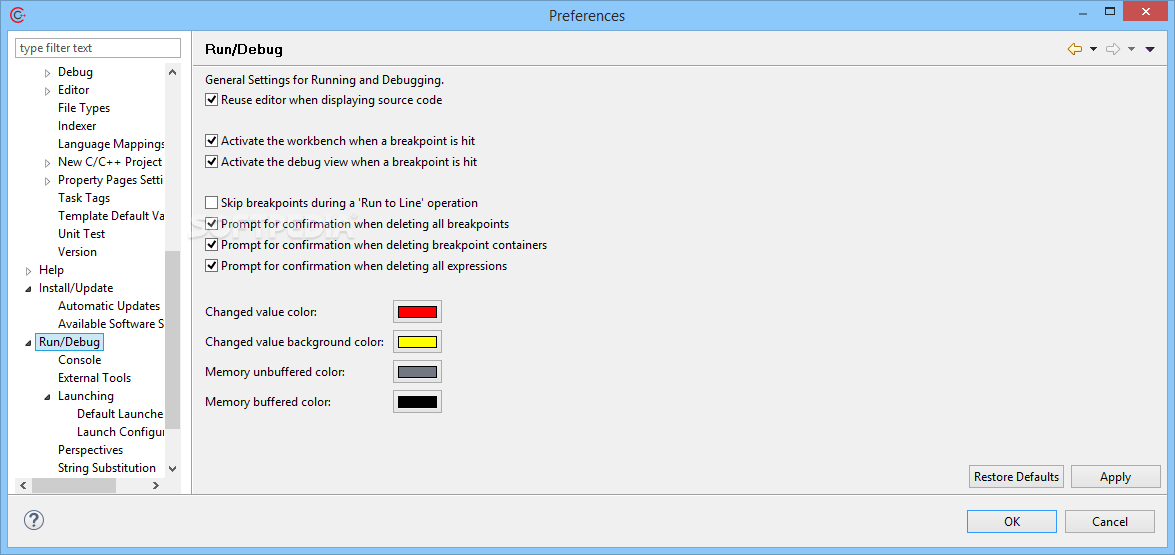Viewport: 1175px width, 555px height.
Task: Open Launch Configurations page
Action: tap(120, 431)
